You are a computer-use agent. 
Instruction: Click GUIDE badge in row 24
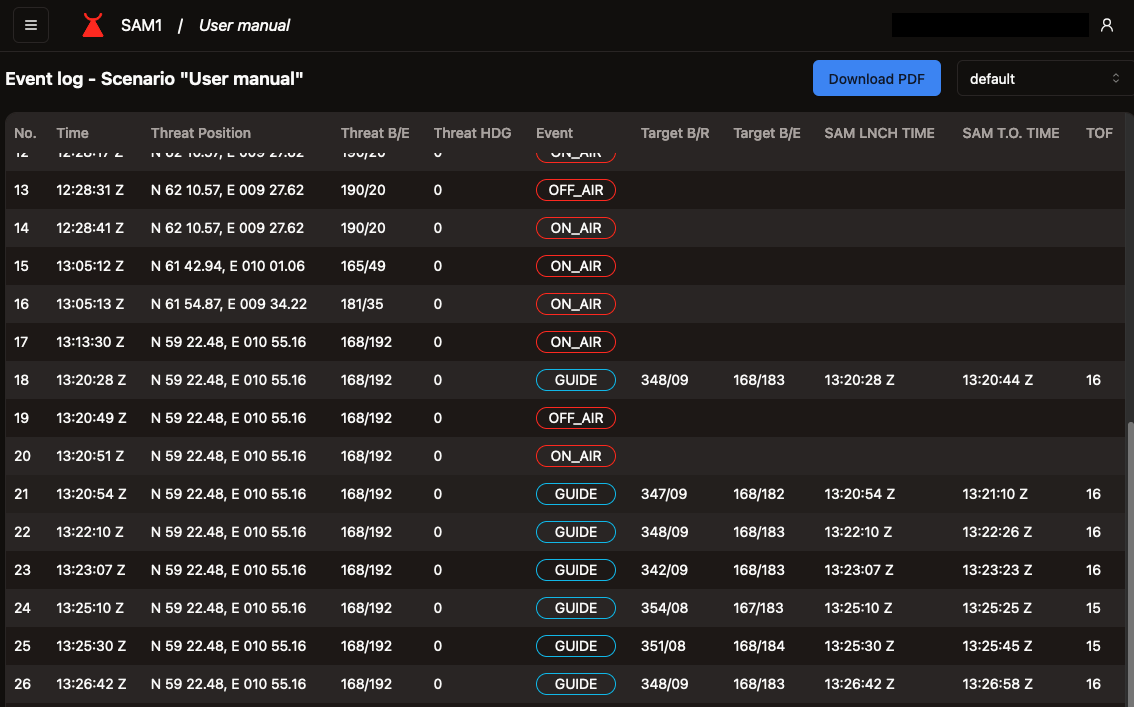point(576,608)
